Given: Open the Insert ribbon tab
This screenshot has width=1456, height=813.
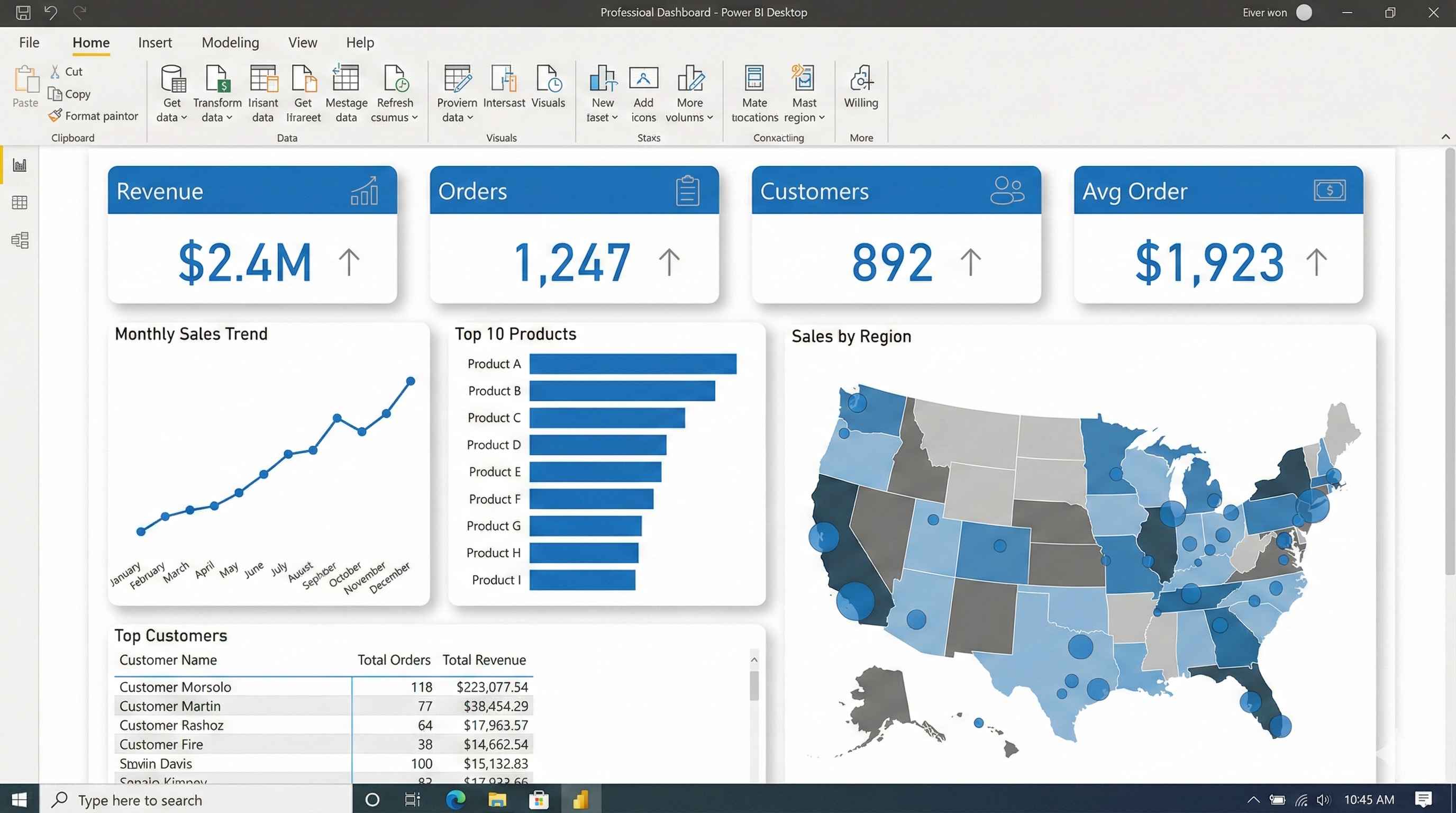Looking at the screenshot, I should tap(155, 42).
